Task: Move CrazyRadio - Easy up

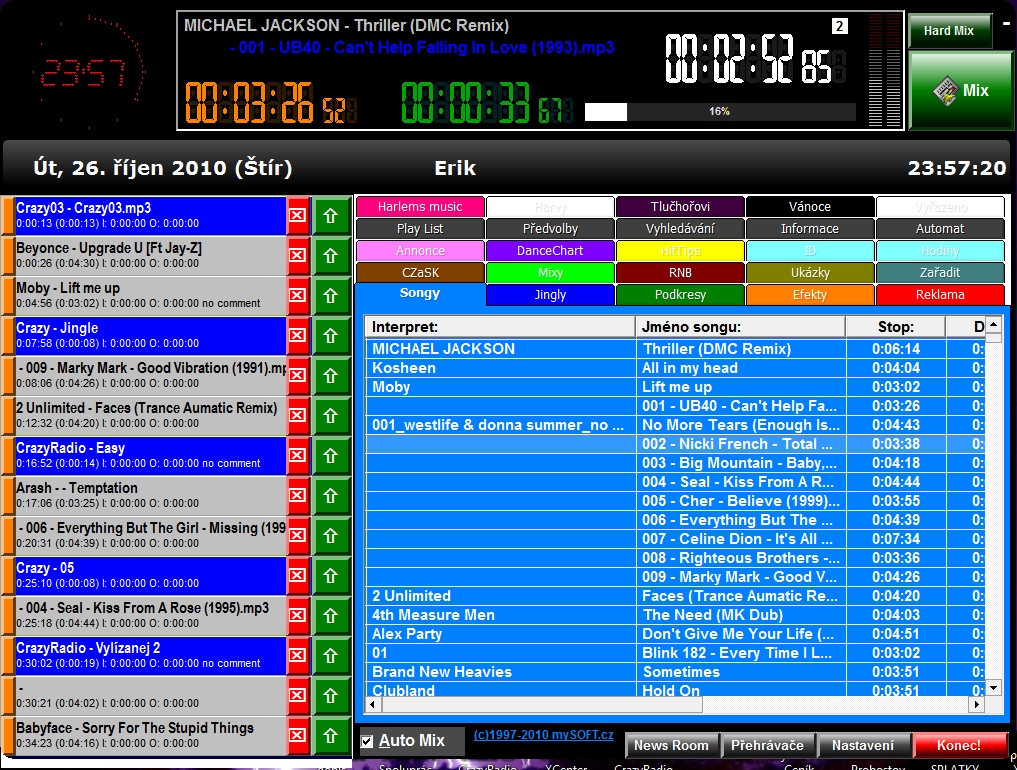Action: [x=331, y=455]
